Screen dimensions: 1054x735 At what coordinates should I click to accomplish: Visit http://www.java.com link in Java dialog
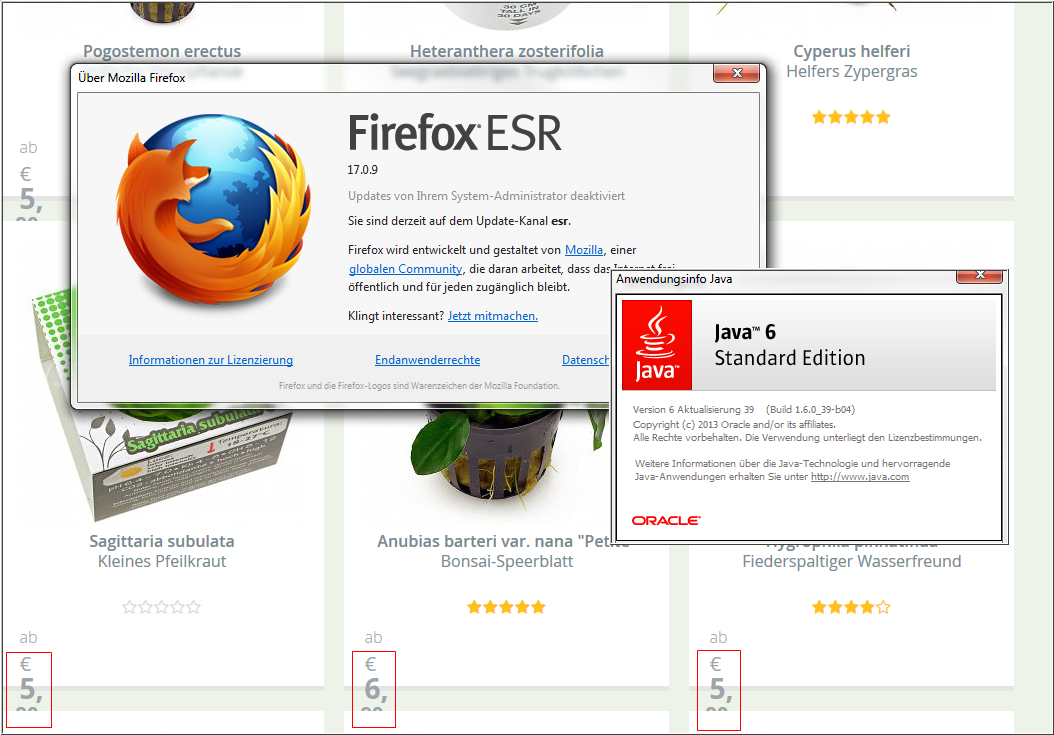(x=860, y=476)
